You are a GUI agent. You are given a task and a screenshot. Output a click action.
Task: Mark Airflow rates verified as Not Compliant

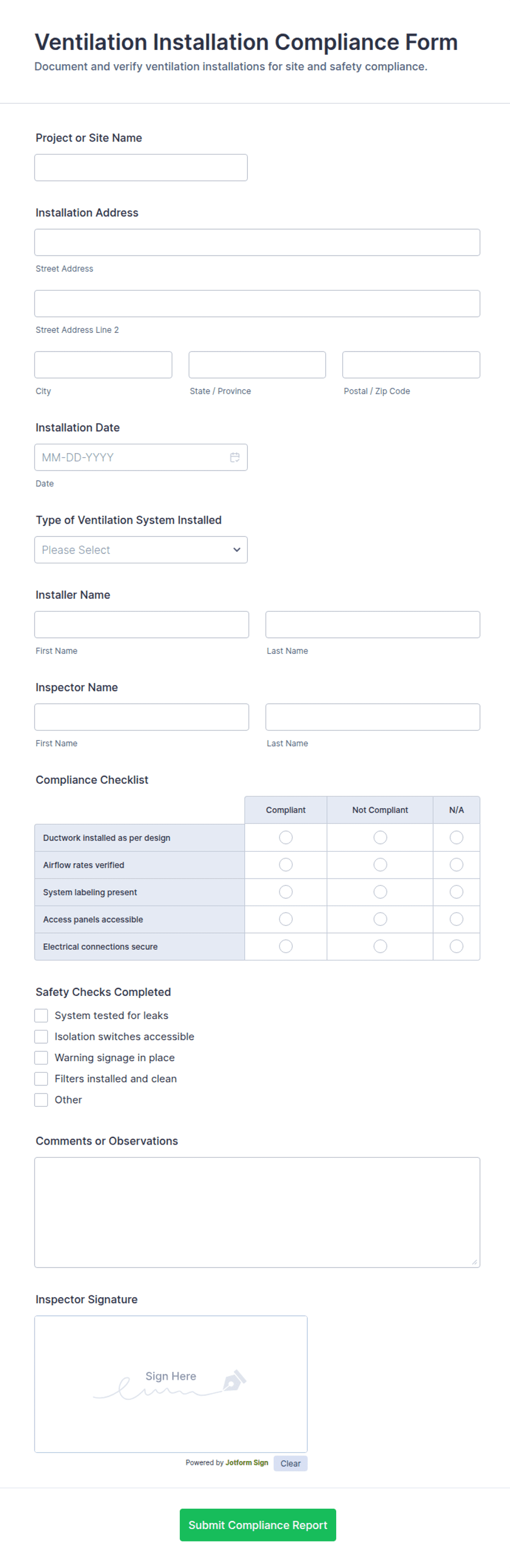point(380,865)
